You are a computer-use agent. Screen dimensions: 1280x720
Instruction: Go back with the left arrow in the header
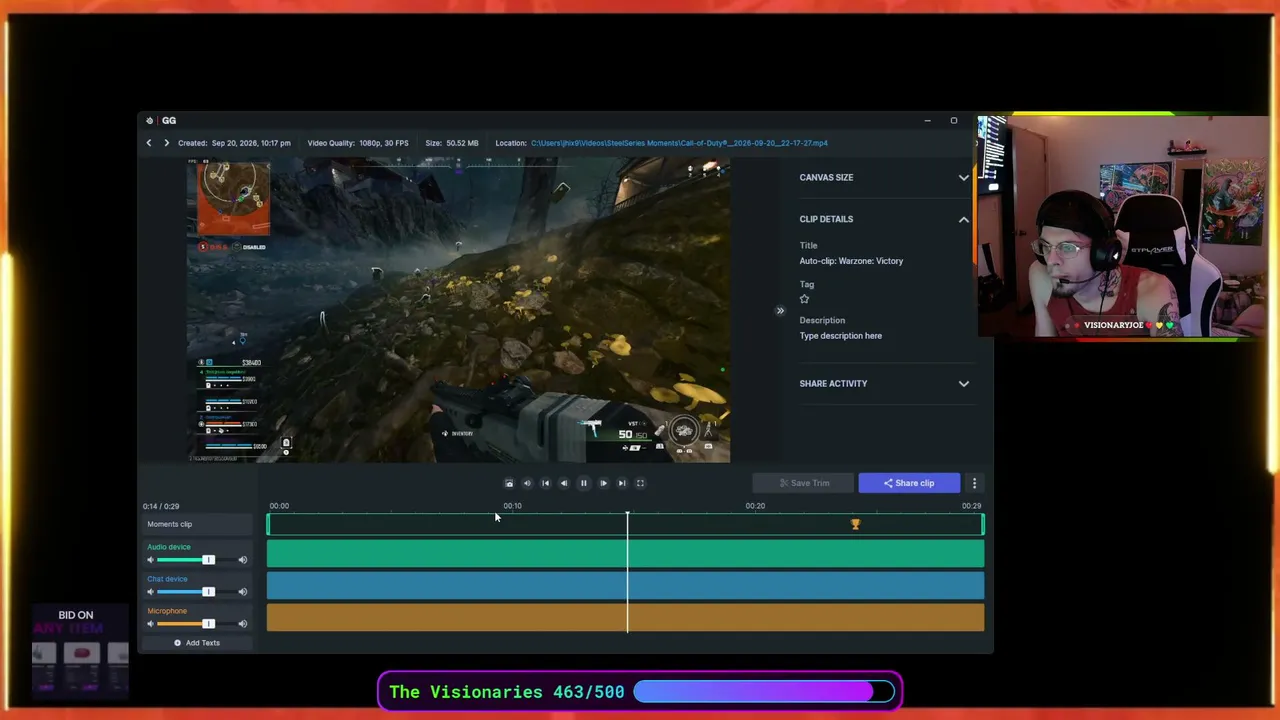(x=149, y=143)
